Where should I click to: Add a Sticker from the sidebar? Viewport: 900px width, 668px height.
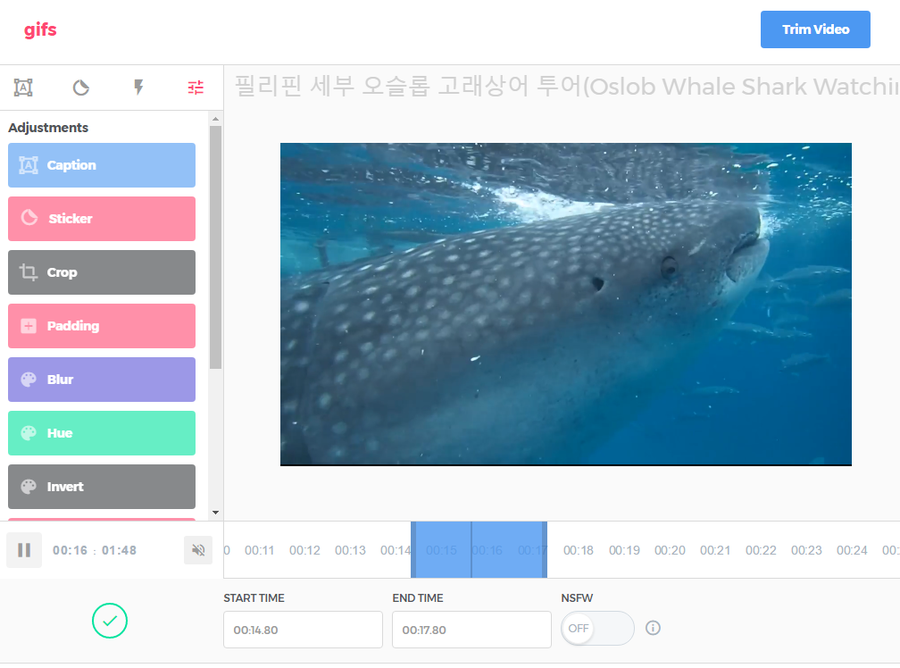coord(101,218)
